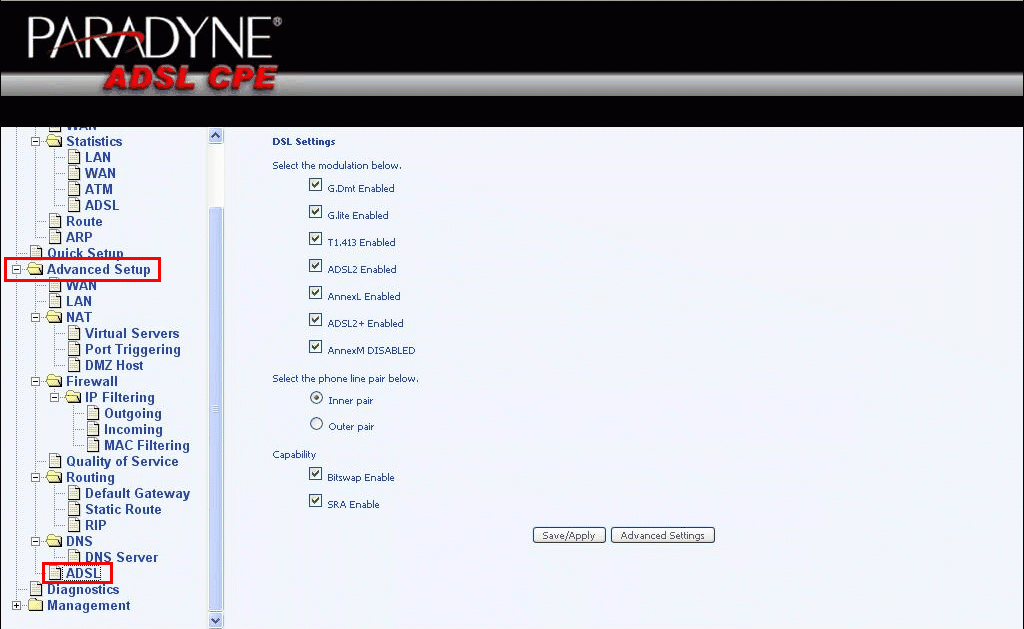Open the Quick Setup menu entry
Screen dimensions: 1024x629
[85, 253]
